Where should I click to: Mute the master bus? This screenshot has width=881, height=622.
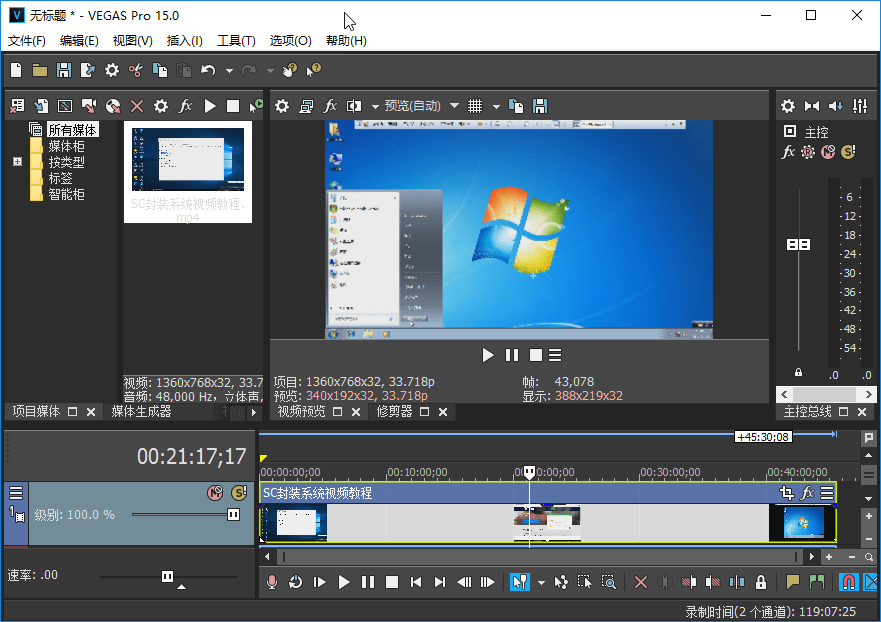pyautogui.click(x=828, y=152)
